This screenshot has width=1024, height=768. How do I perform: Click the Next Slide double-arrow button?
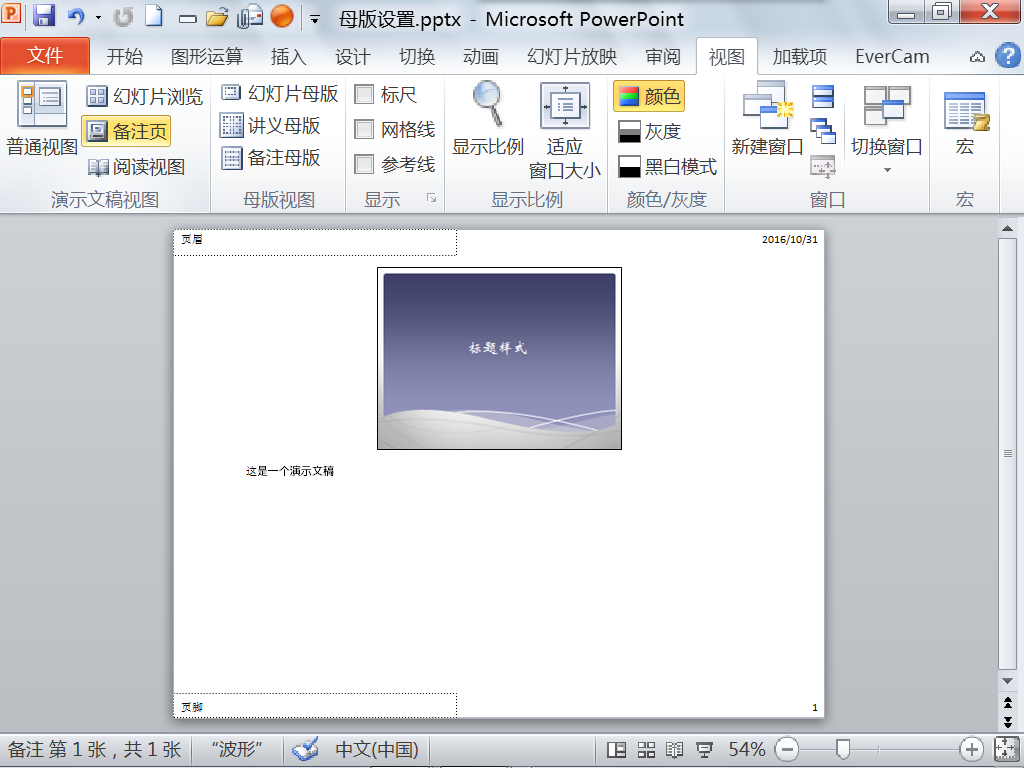coord(1007,721)
